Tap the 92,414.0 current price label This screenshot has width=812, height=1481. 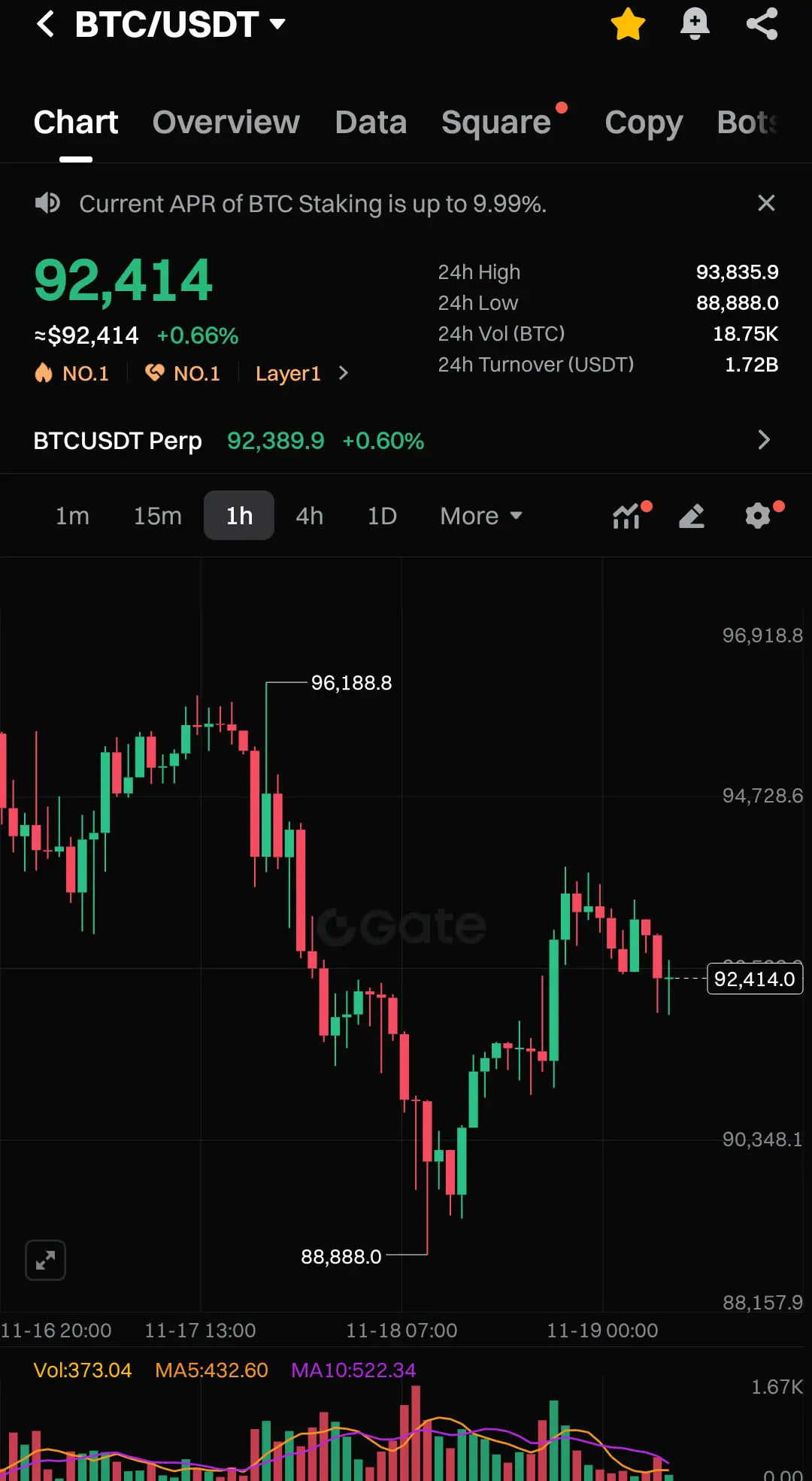755,979
